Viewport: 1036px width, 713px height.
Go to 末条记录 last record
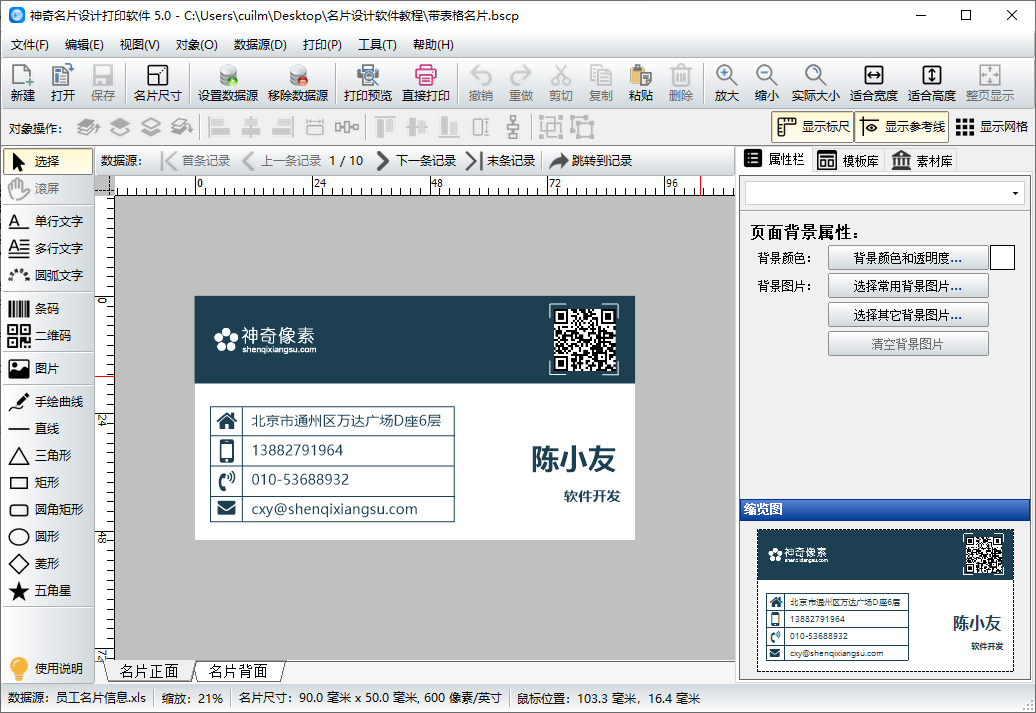(501, 161)
